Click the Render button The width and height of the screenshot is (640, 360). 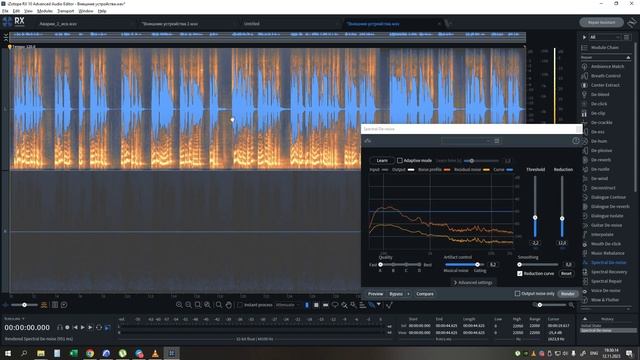[568, 294]
